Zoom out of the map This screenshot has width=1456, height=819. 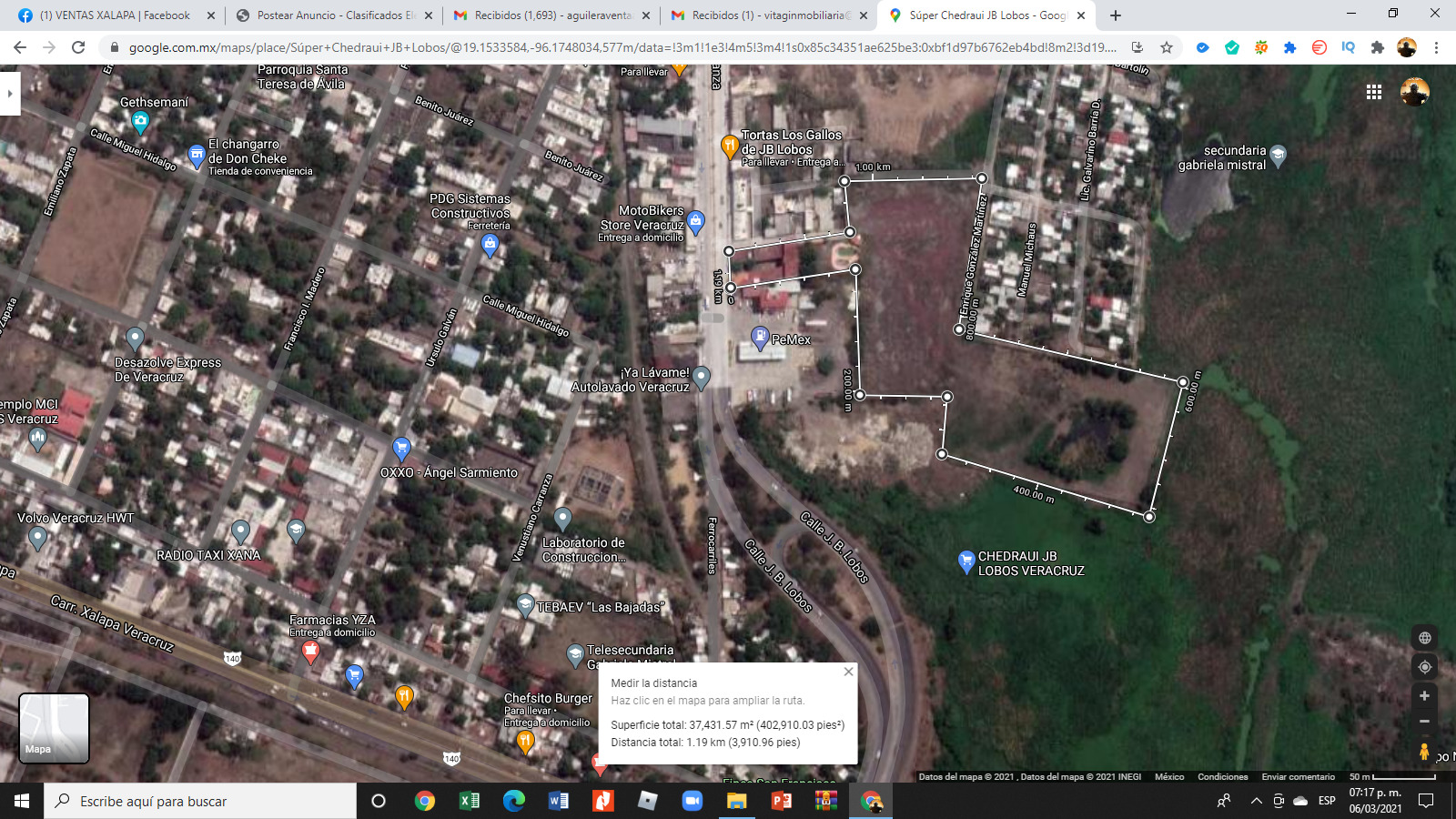point(1424,722)
